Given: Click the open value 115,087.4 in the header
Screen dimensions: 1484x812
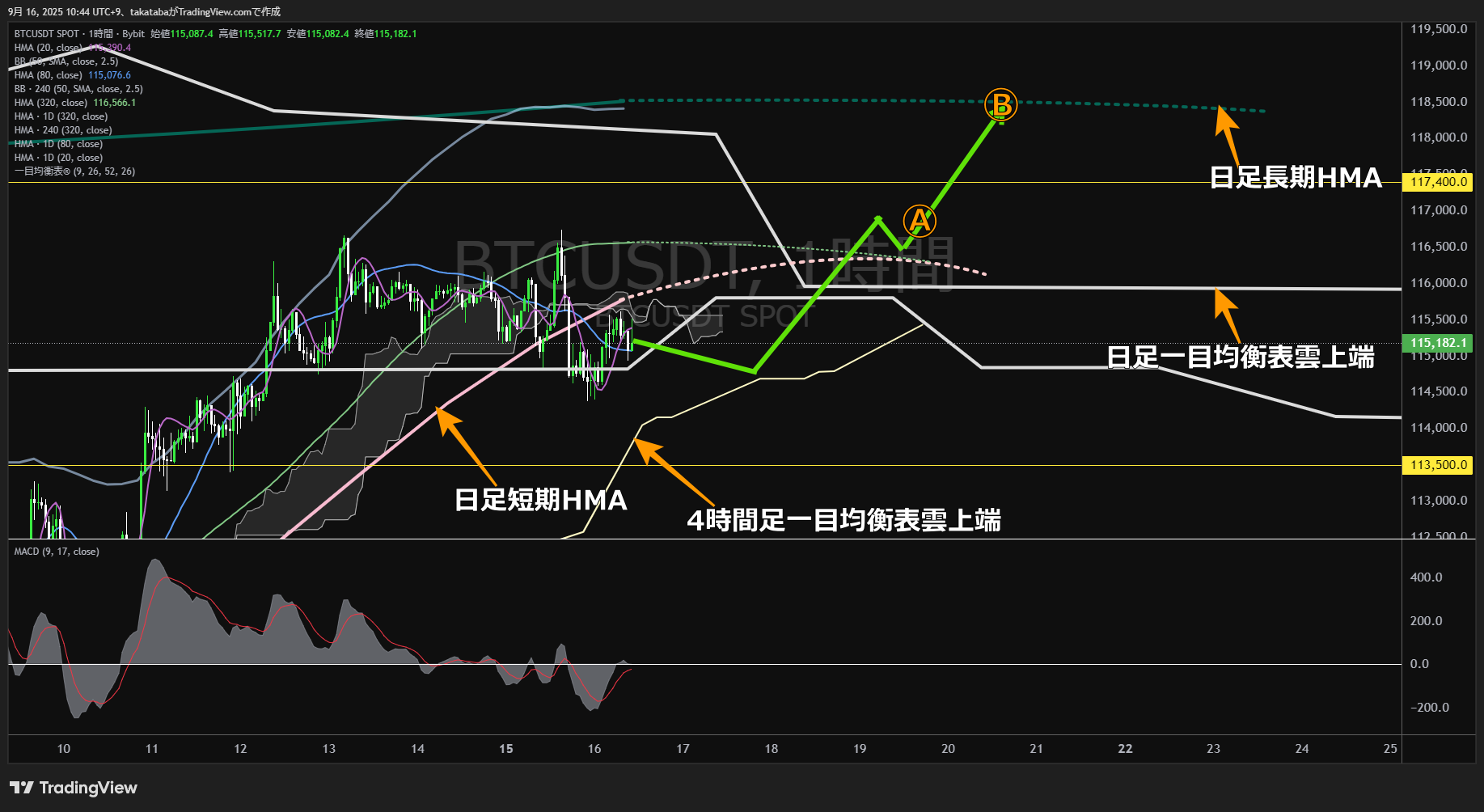Looking at the screenshot, I should 192,34.
